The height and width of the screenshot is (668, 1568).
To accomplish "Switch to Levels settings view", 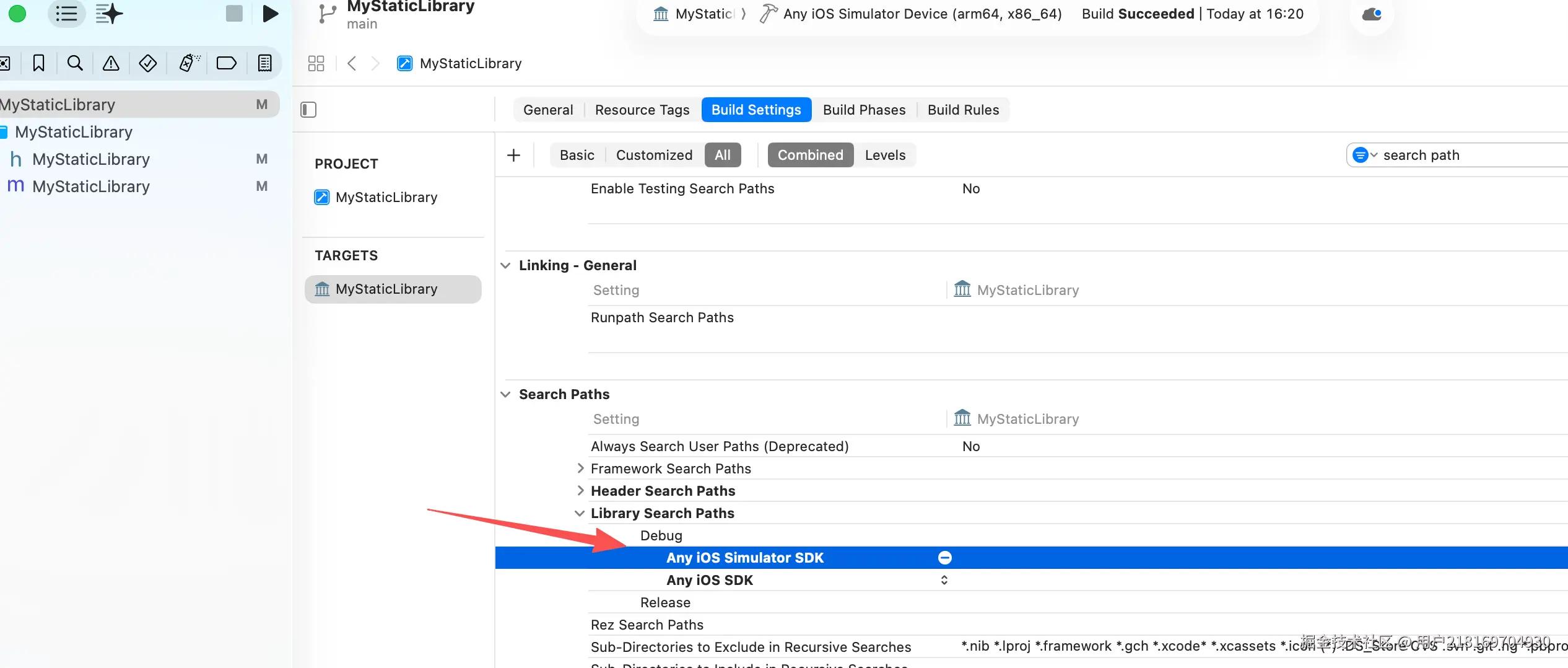I will [x=885, y=155].
